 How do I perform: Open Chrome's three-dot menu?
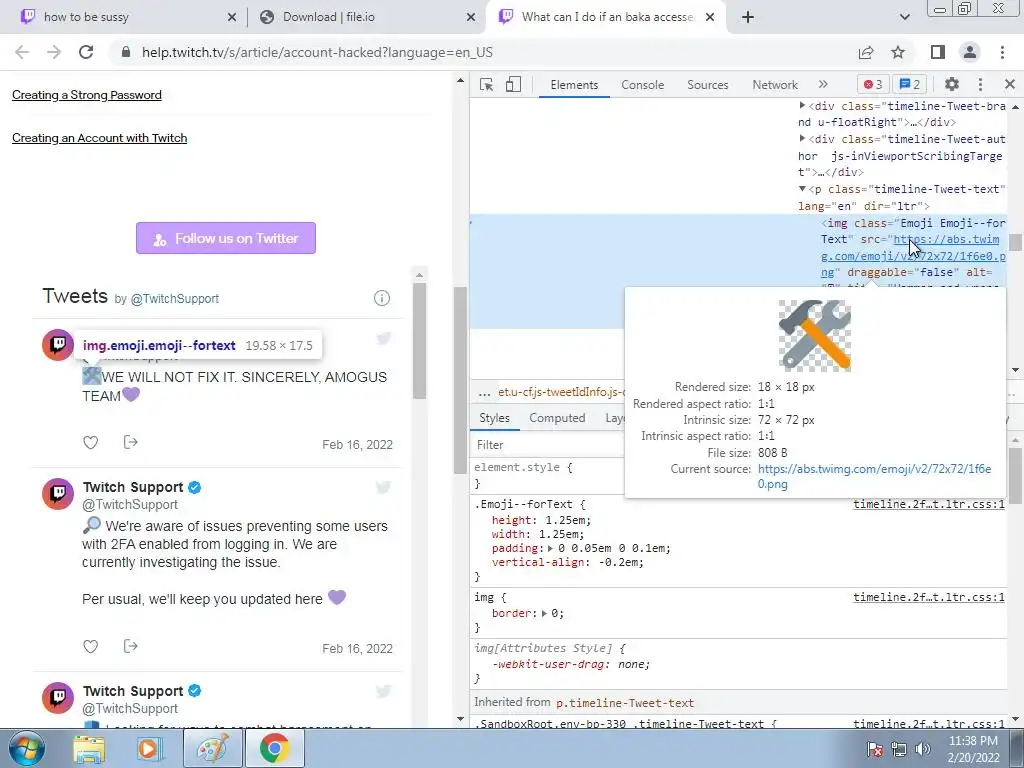coord(1002,52)
